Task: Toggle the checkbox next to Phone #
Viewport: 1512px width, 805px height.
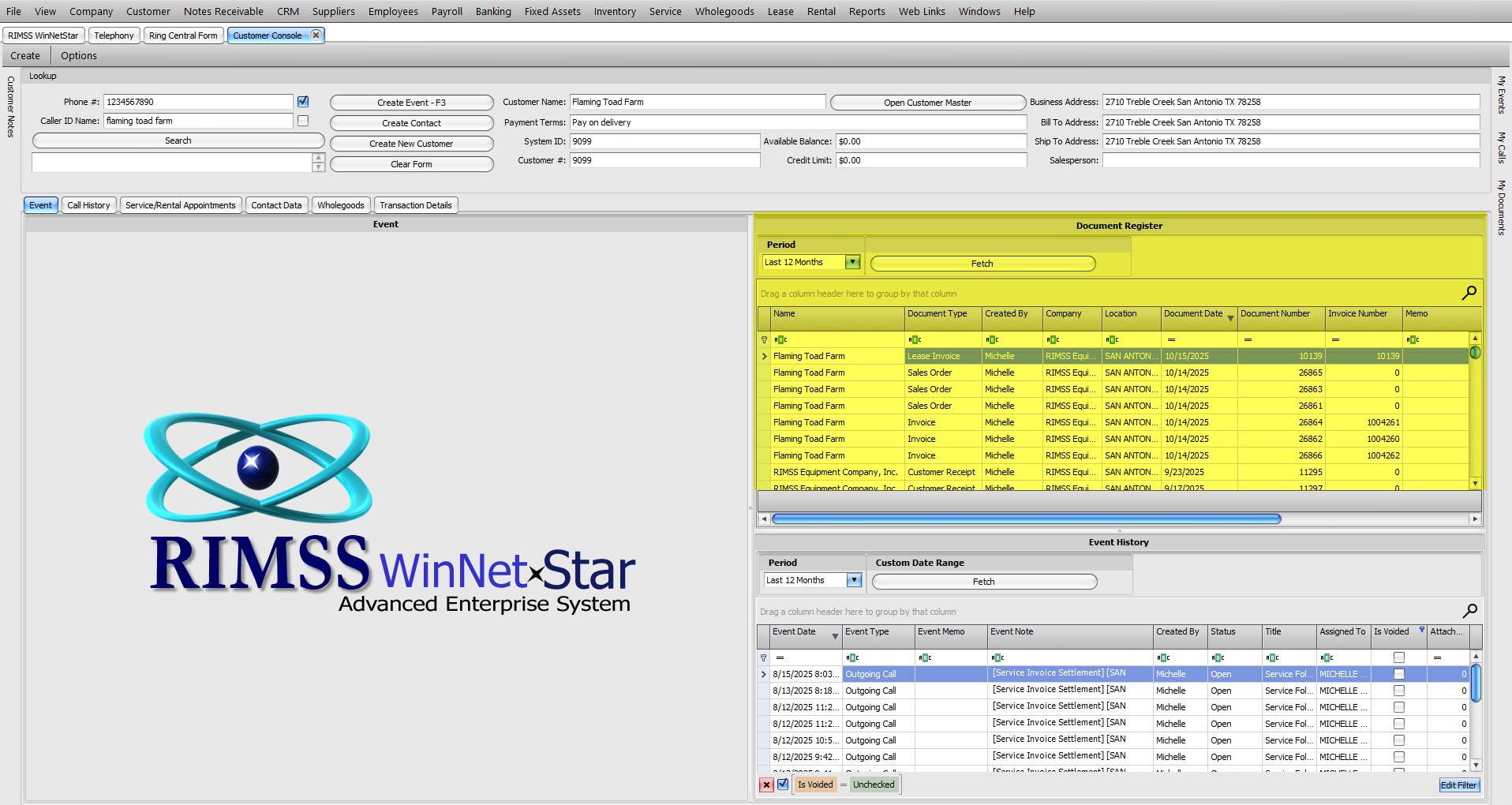Action: coord(303,102)
